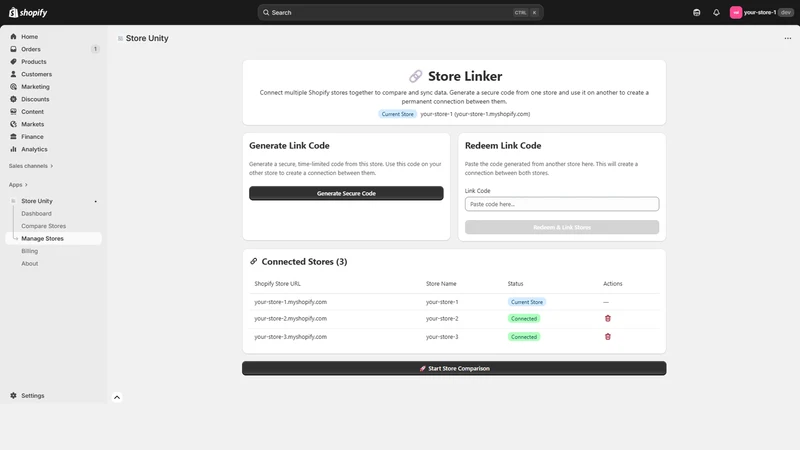The height and width of the screenshot is (450, 800).
Task: Open Compare Stores page
Action: pos(43,226)
